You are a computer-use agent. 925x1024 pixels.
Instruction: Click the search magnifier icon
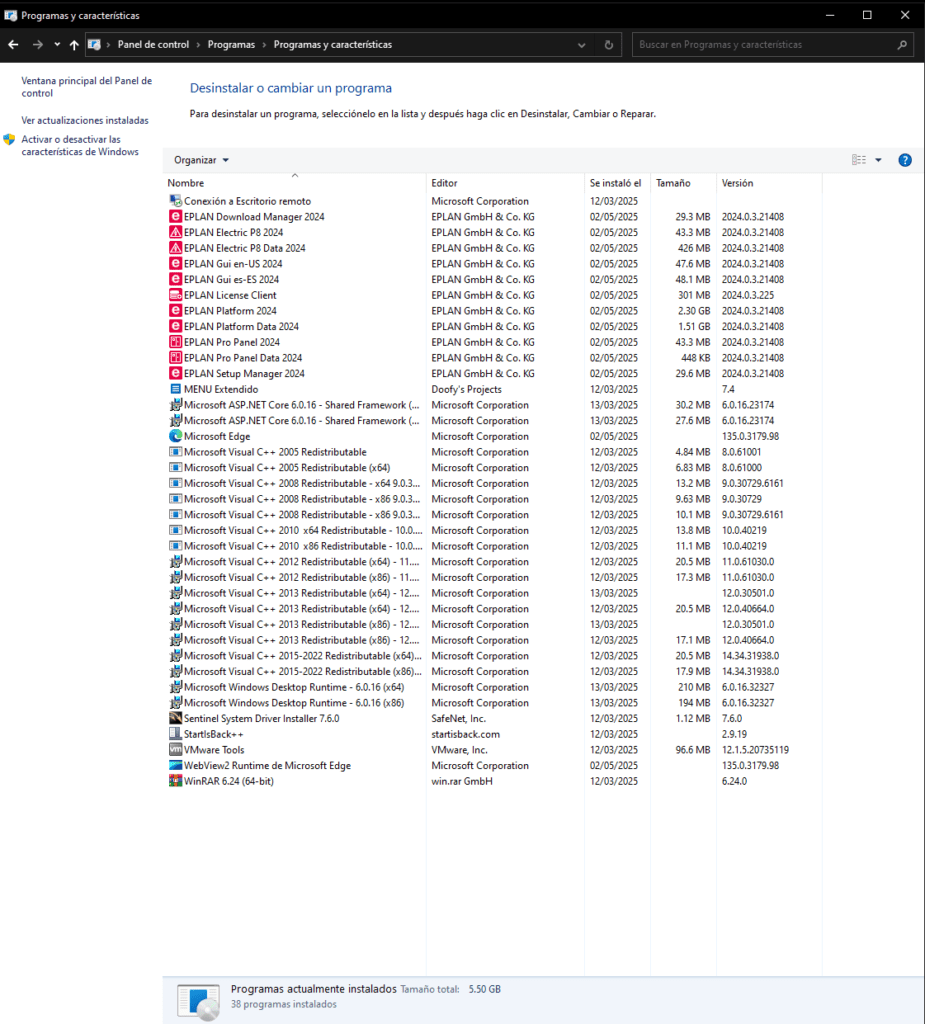tap(902, 45)
